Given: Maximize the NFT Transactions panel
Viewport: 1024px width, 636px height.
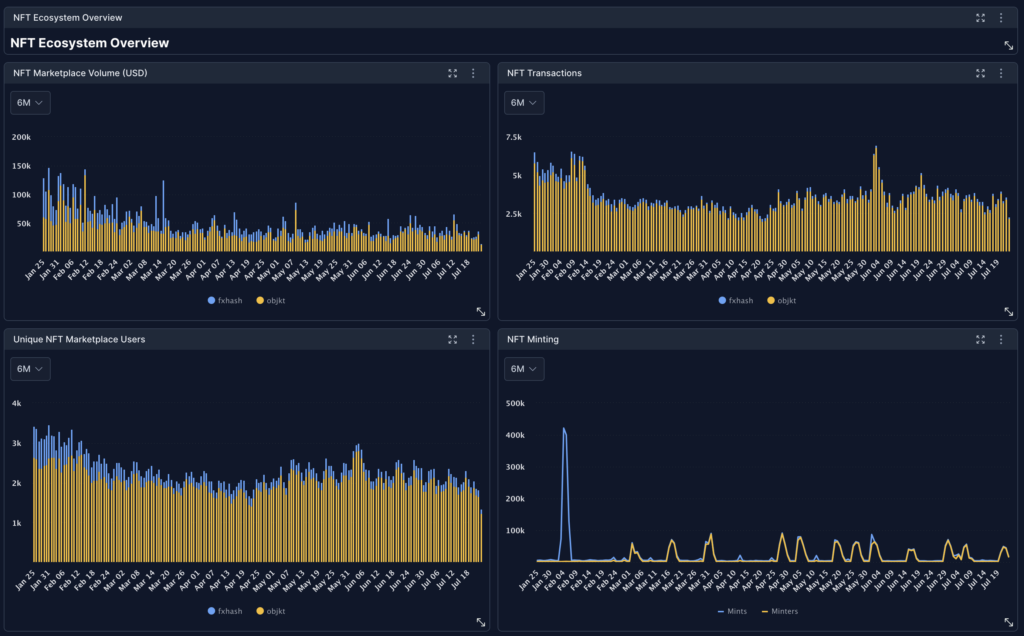Looking at the screenshot, I should click(x=980, y=73).
